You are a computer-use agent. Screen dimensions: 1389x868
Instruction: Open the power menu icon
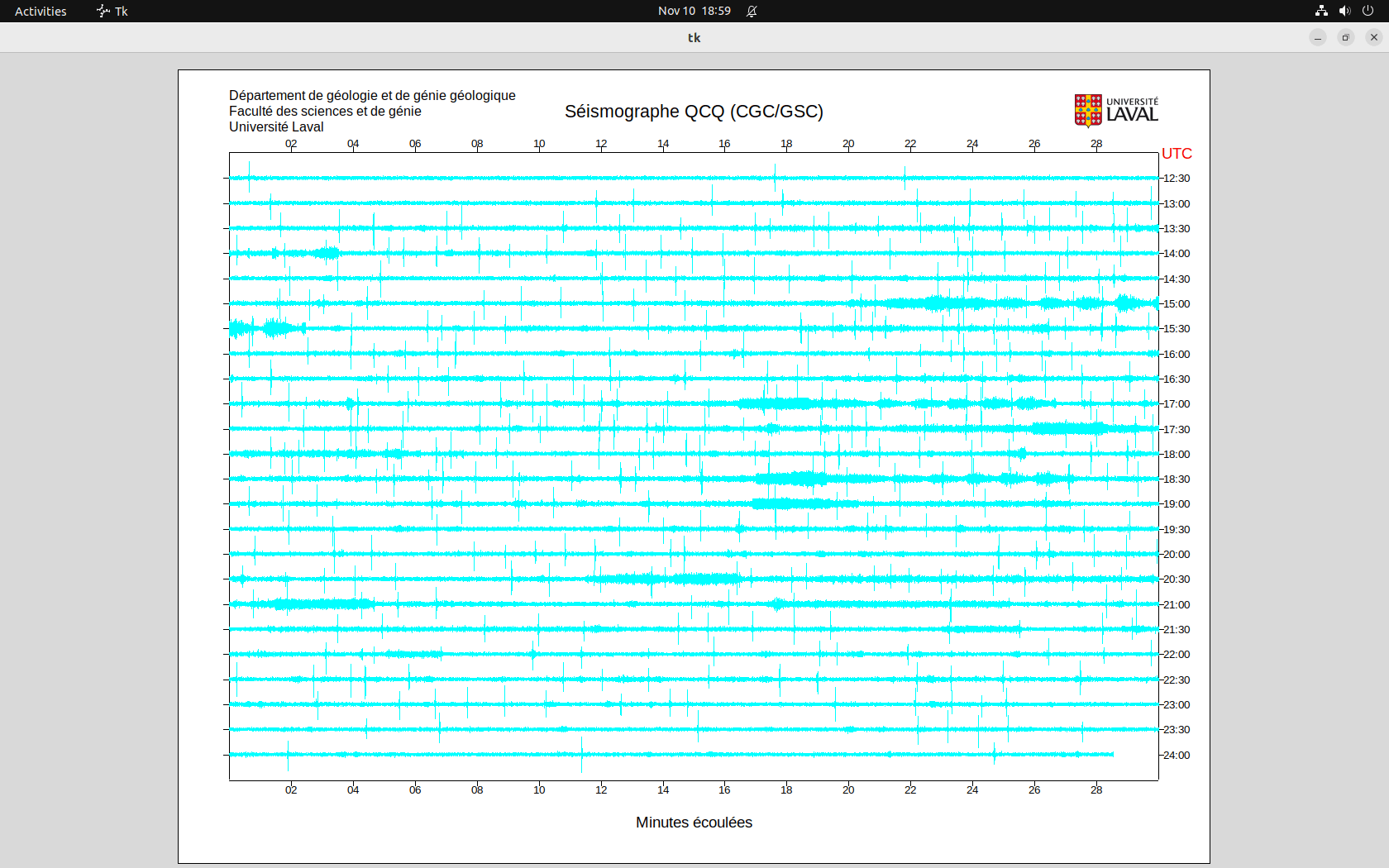[x=1368, y=11]
